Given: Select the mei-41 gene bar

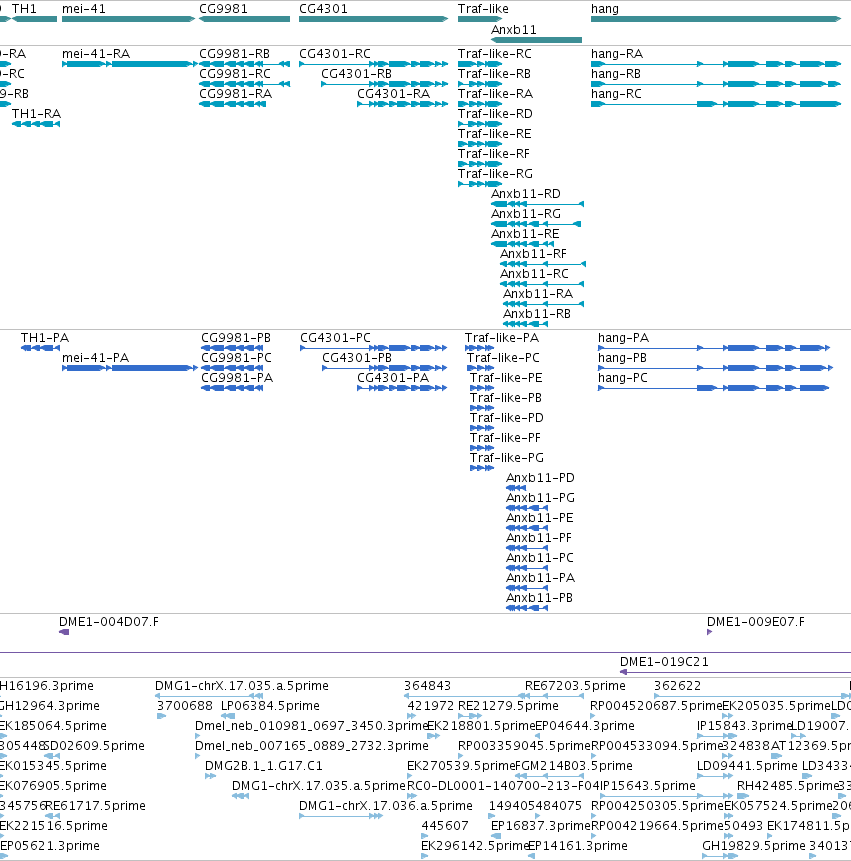Looking at the screenshot, I should click(x=128, y=19).
